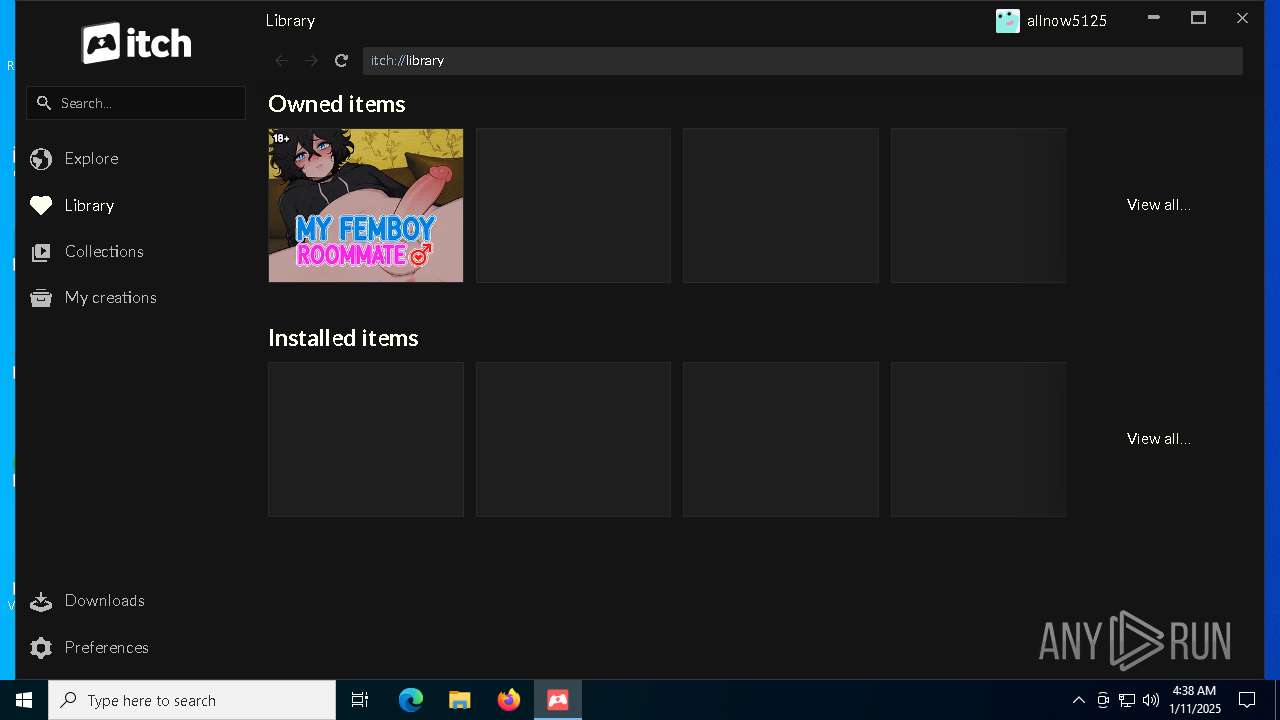Maximize the itch window
Viewport: 1280px width, 720px height.
tap(1198, 18)
